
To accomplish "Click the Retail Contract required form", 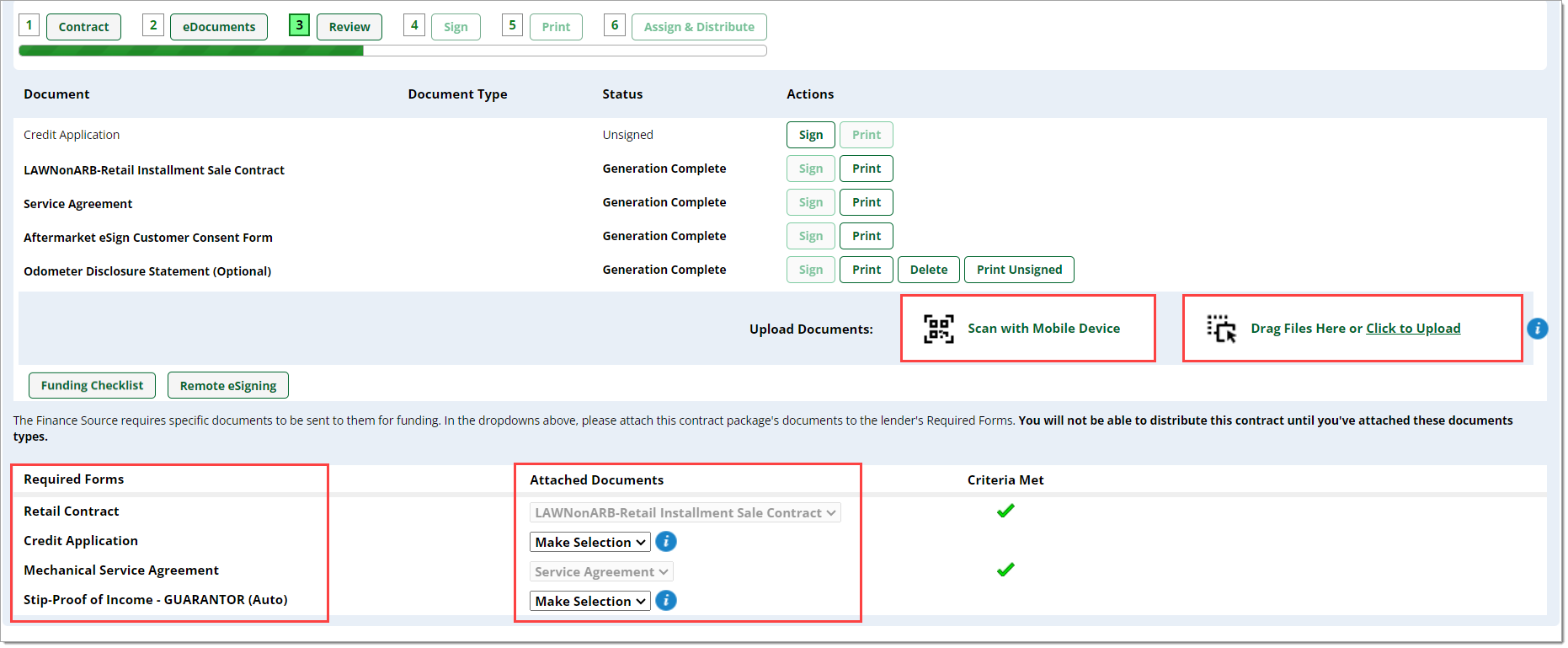I will [x=72, y=511].
